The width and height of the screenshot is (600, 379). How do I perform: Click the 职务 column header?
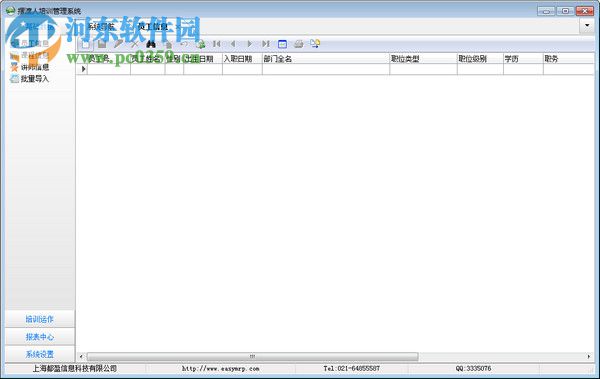[x=569, y=59]
